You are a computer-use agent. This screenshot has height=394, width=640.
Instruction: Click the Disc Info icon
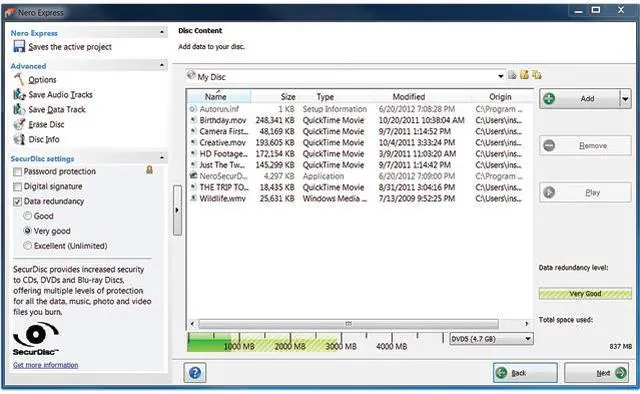19,139
